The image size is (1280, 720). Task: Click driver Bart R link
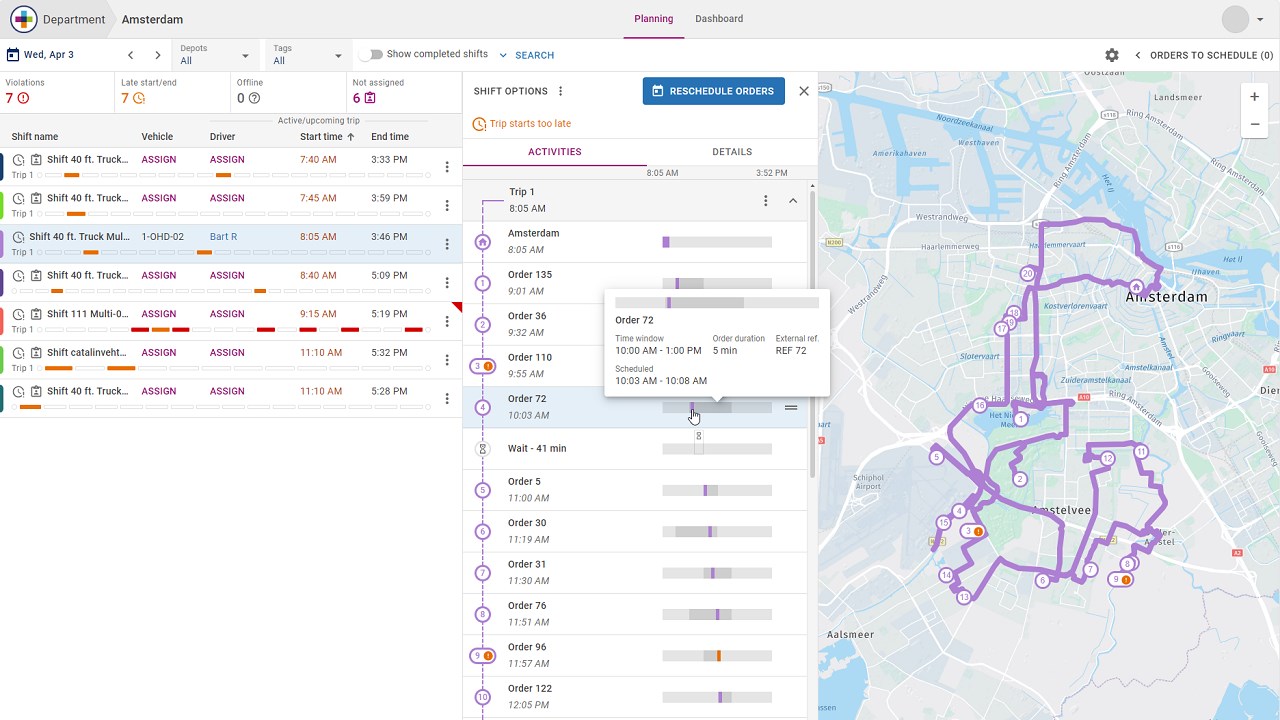pyautogui.click(x=223, y=237)
